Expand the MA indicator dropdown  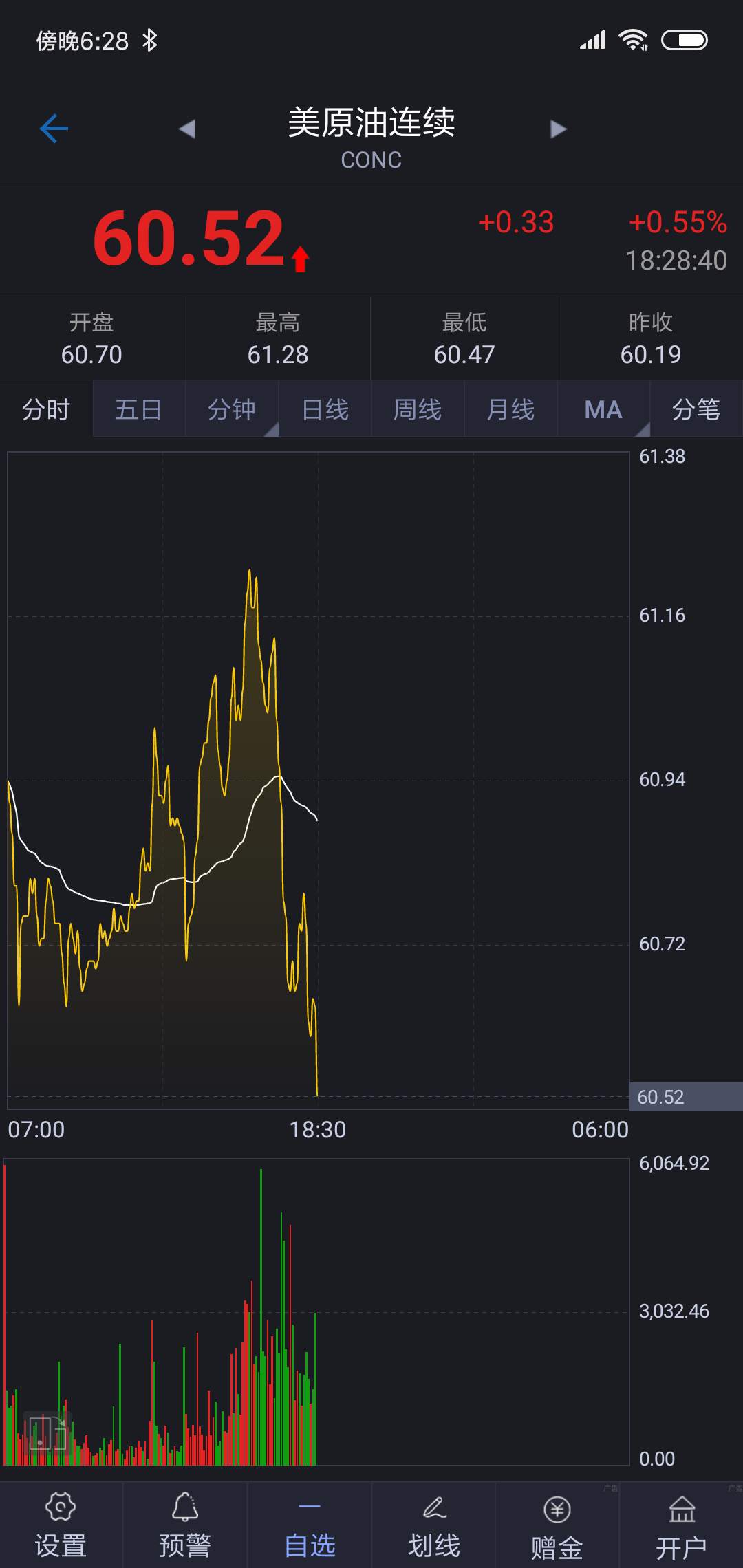pos(603,409)
